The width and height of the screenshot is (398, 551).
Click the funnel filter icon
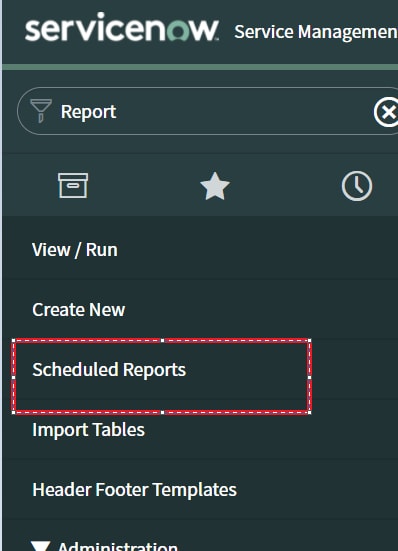(41, 111)
